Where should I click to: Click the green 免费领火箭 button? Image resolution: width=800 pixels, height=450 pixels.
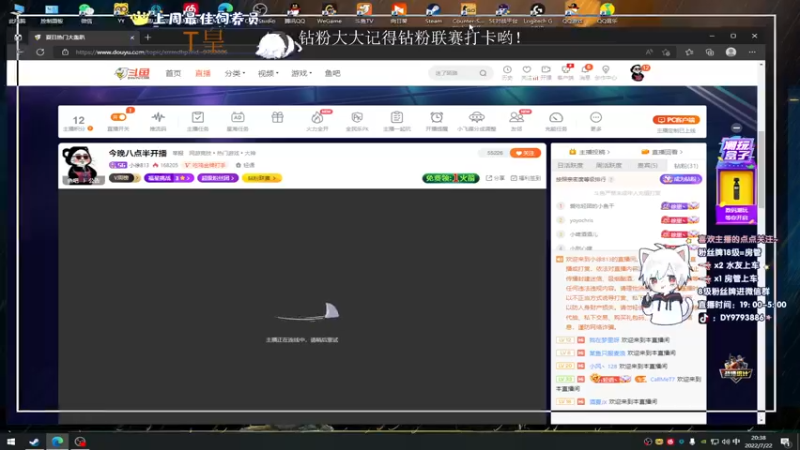[x=451, y=178]
